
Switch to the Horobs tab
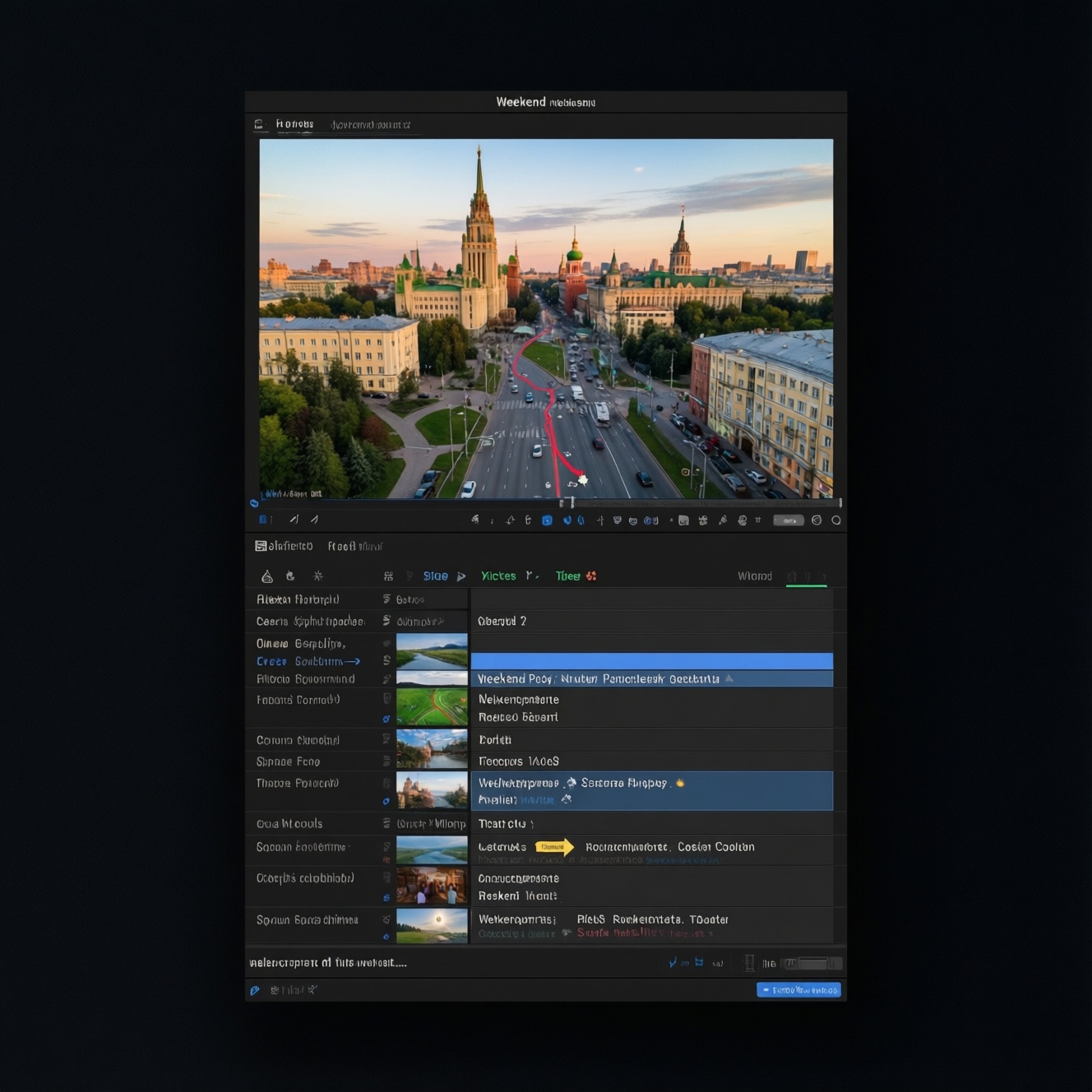pyautogui.click(x=294, y=125)
